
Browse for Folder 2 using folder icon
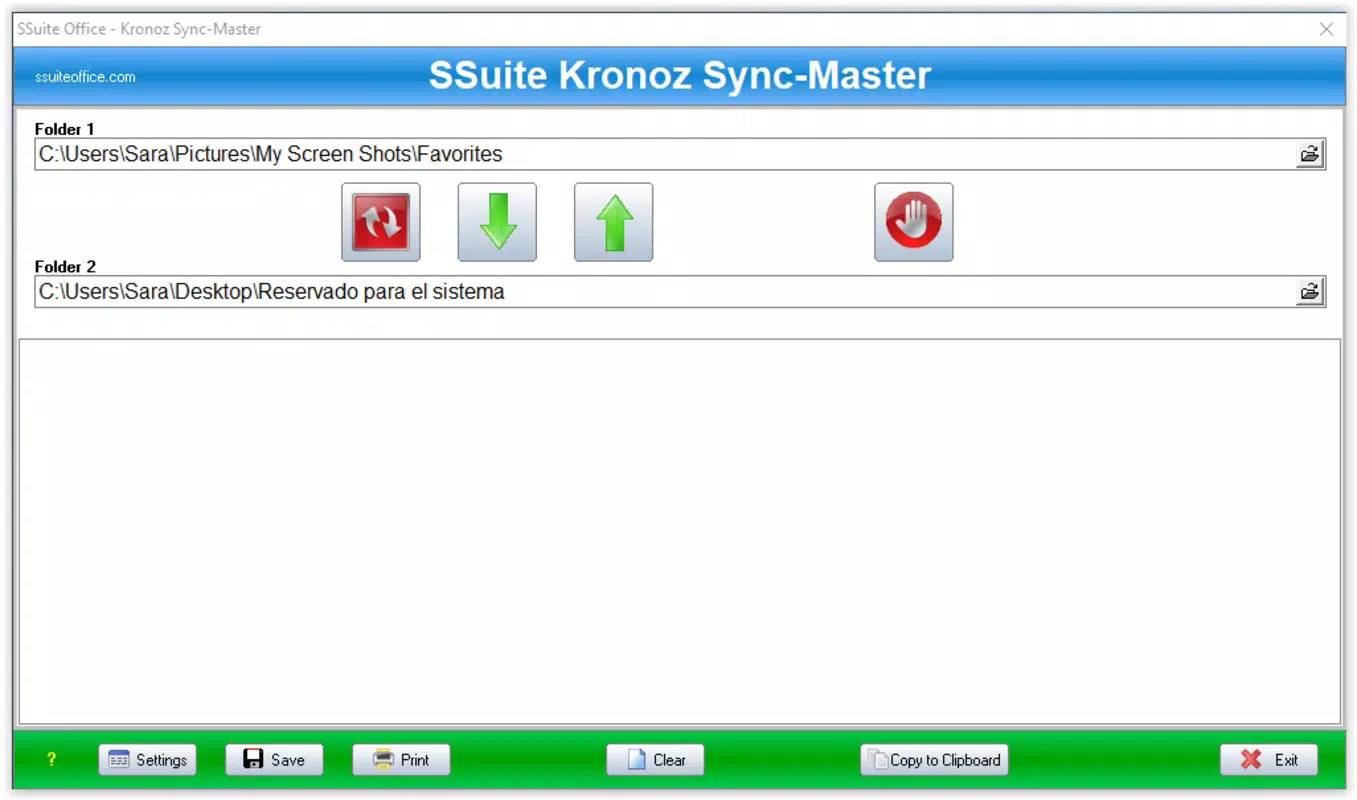pos(1309,292)
